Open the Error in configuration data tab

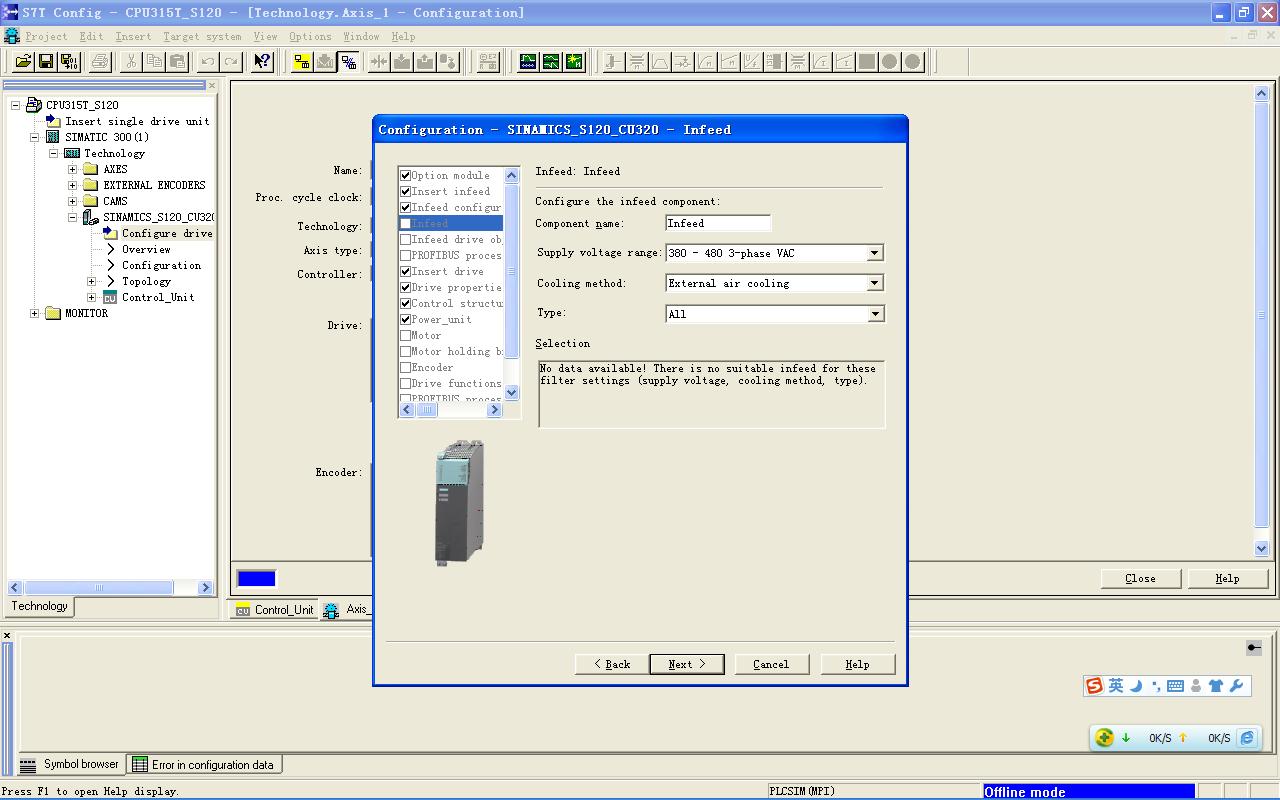pyautogui.click(x=203, y=764)
